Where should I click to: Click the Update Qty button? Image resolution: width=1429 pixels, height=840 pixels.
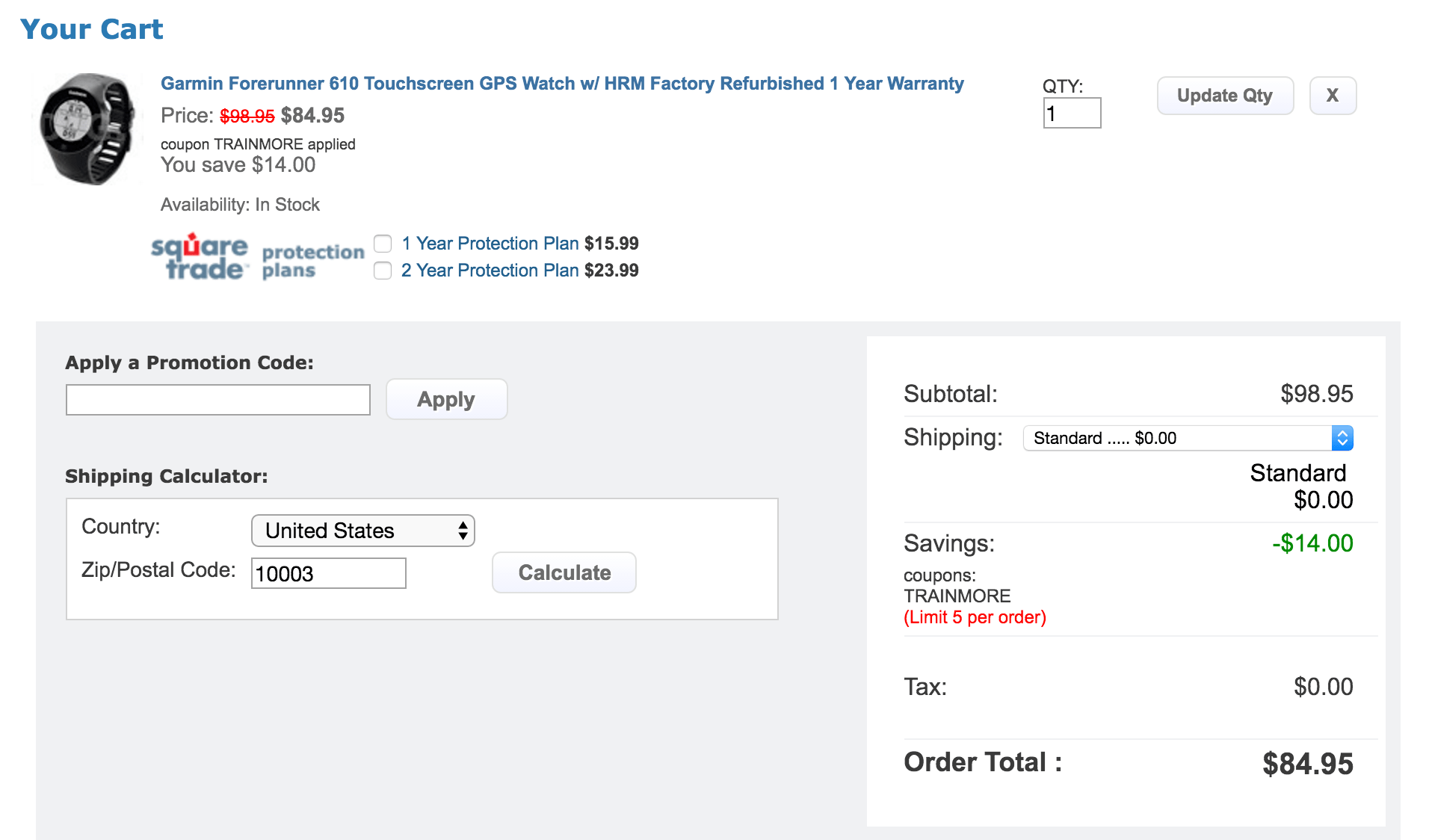(1224, 96)
